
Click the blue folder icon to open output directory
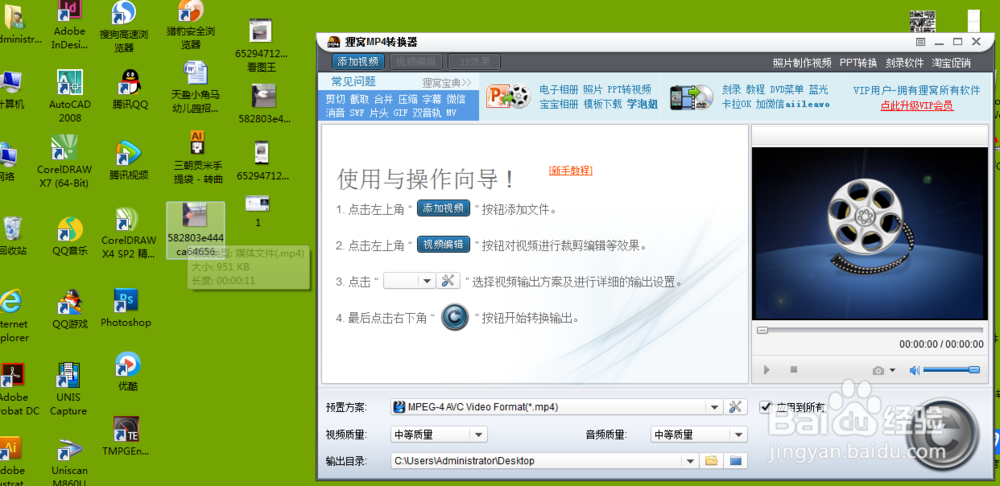pyautogui.click(x=736, y=460)
